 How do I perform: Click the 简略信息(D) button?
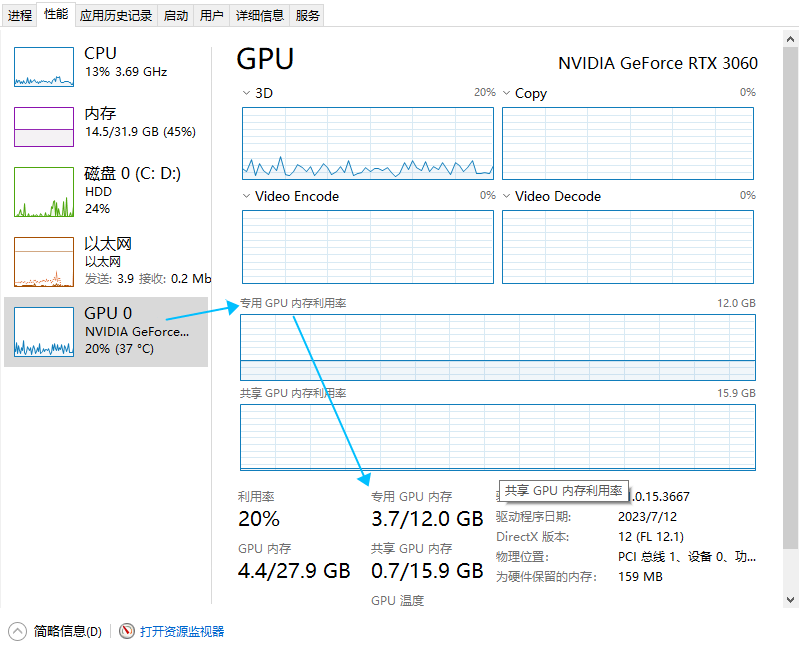(67, 632)
